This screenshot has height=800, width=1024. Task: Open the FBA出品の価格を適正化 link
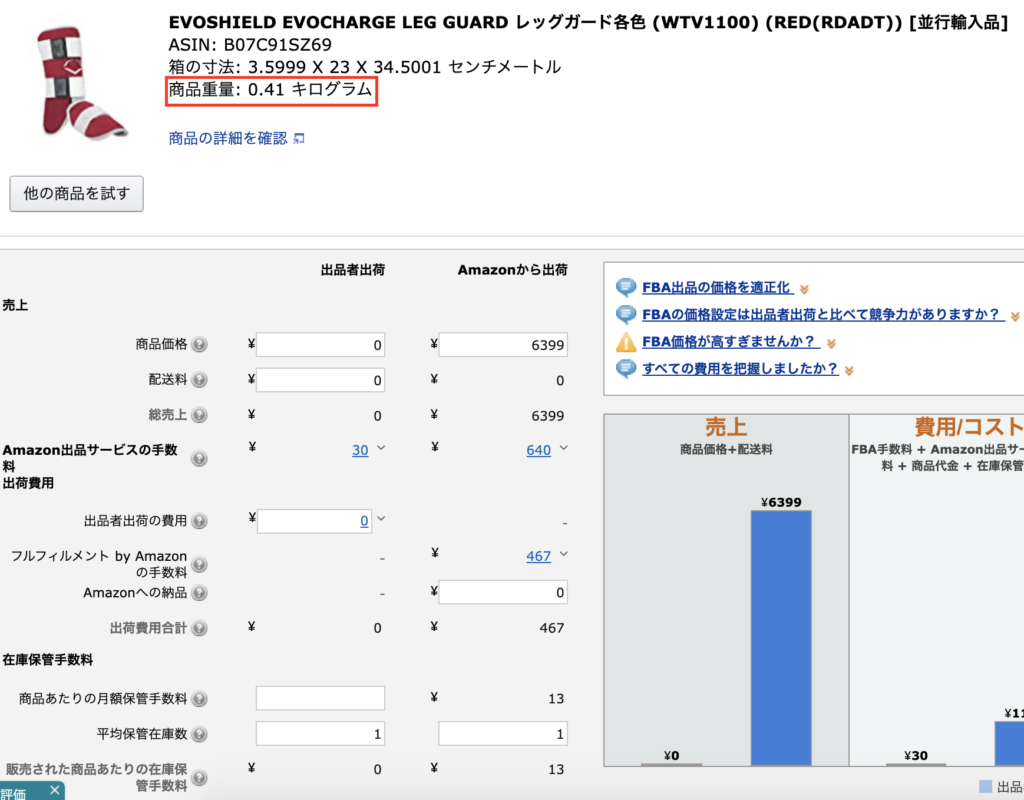tap(717, 287)
